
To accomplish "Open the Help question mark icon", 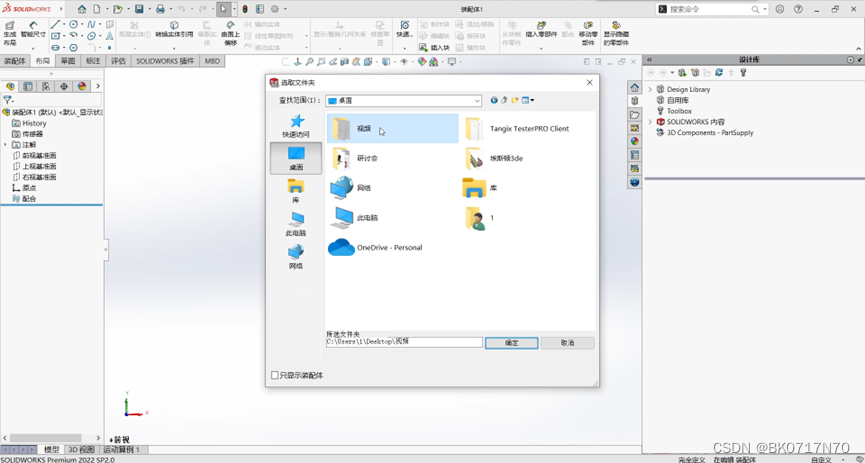I will pyautogui.click(x=798, y=9).
